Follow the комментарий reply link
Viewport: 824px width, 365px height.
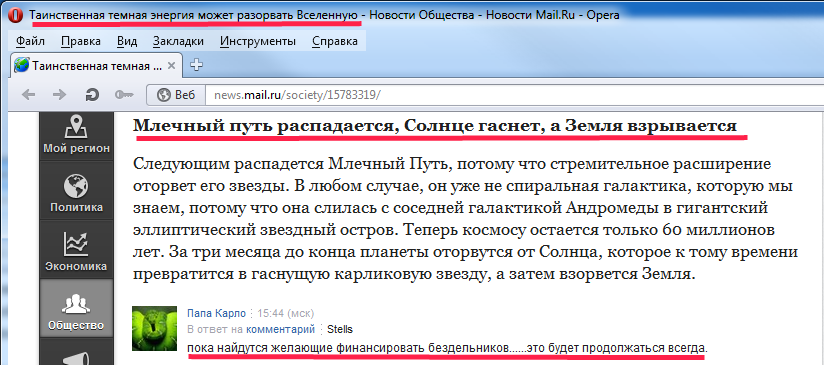pos(280,330)
